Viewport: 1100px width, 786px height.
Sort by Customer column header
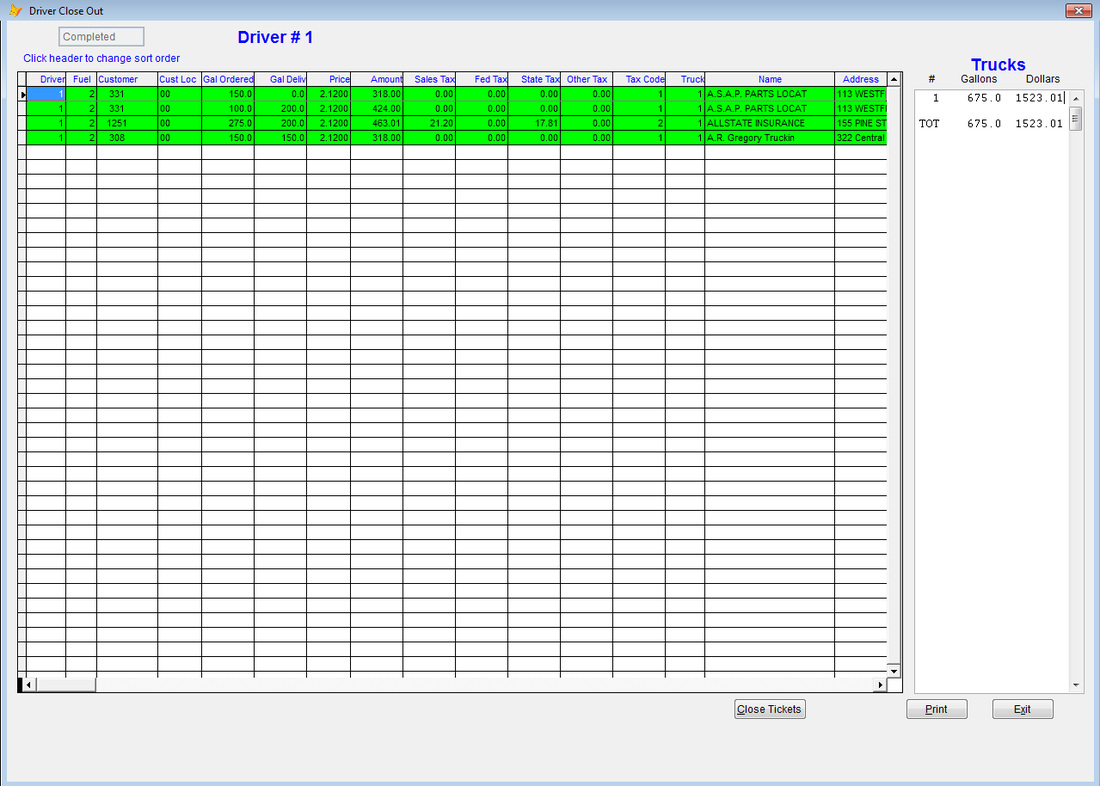pyautogui.click(x=127, y=79)
